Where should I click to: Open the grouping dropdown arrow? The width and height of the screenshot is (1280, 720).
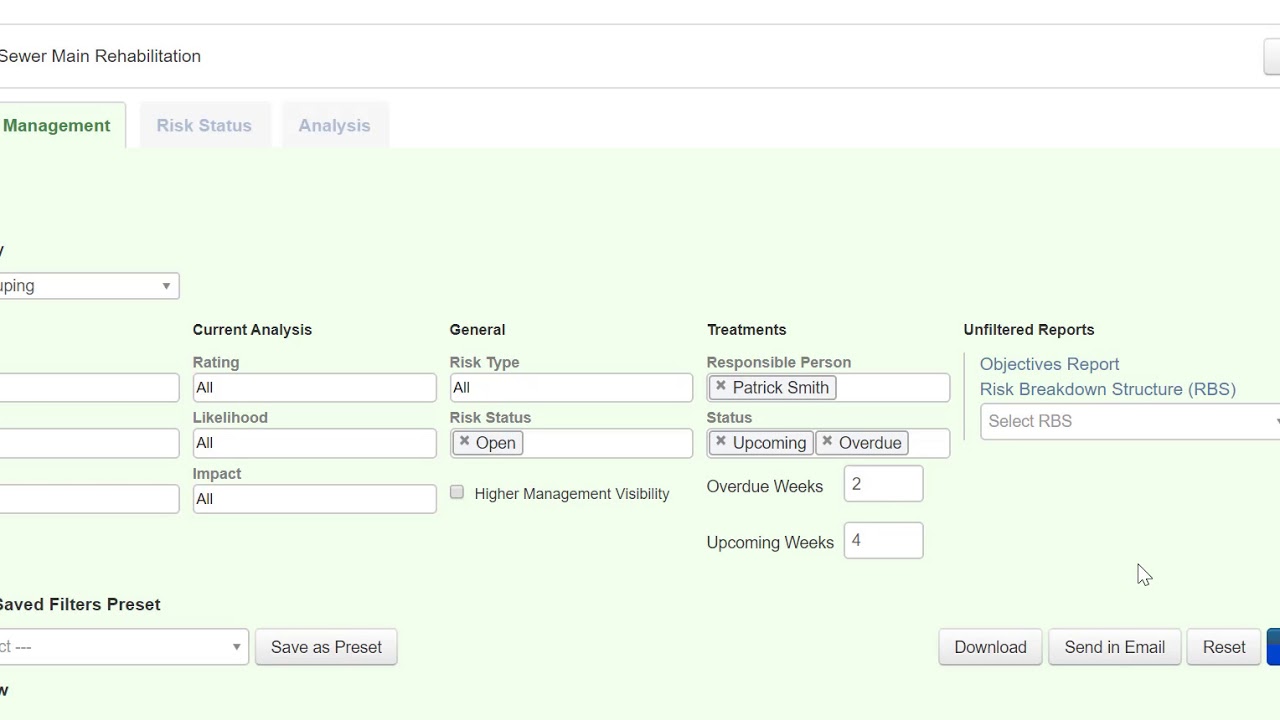166,286
